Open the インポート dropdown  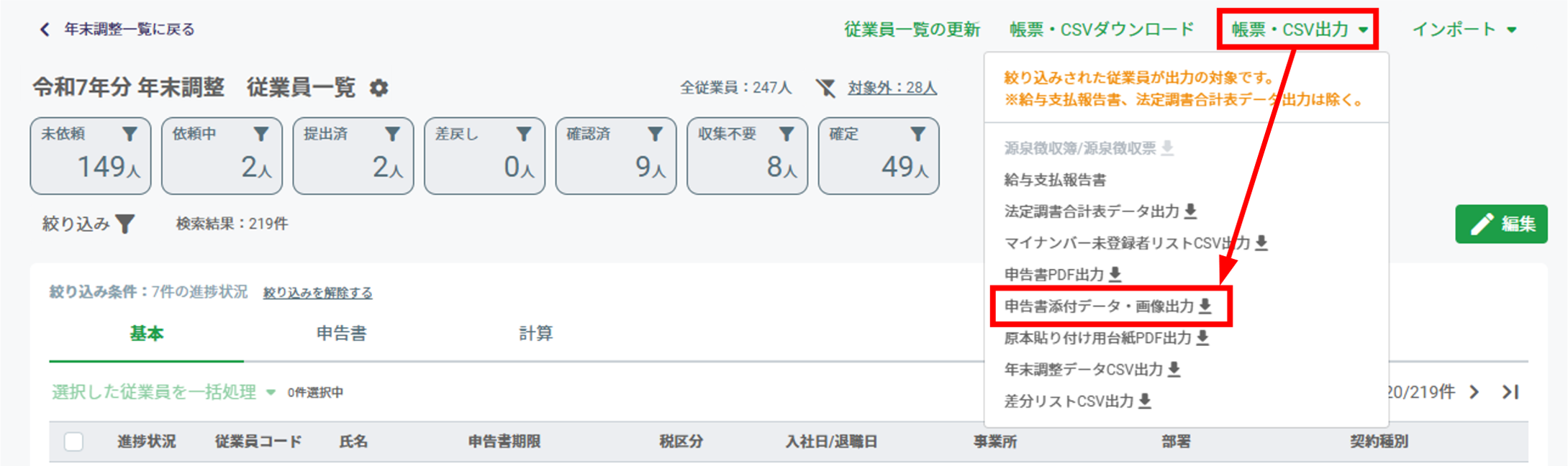[x=1464, y=29]
